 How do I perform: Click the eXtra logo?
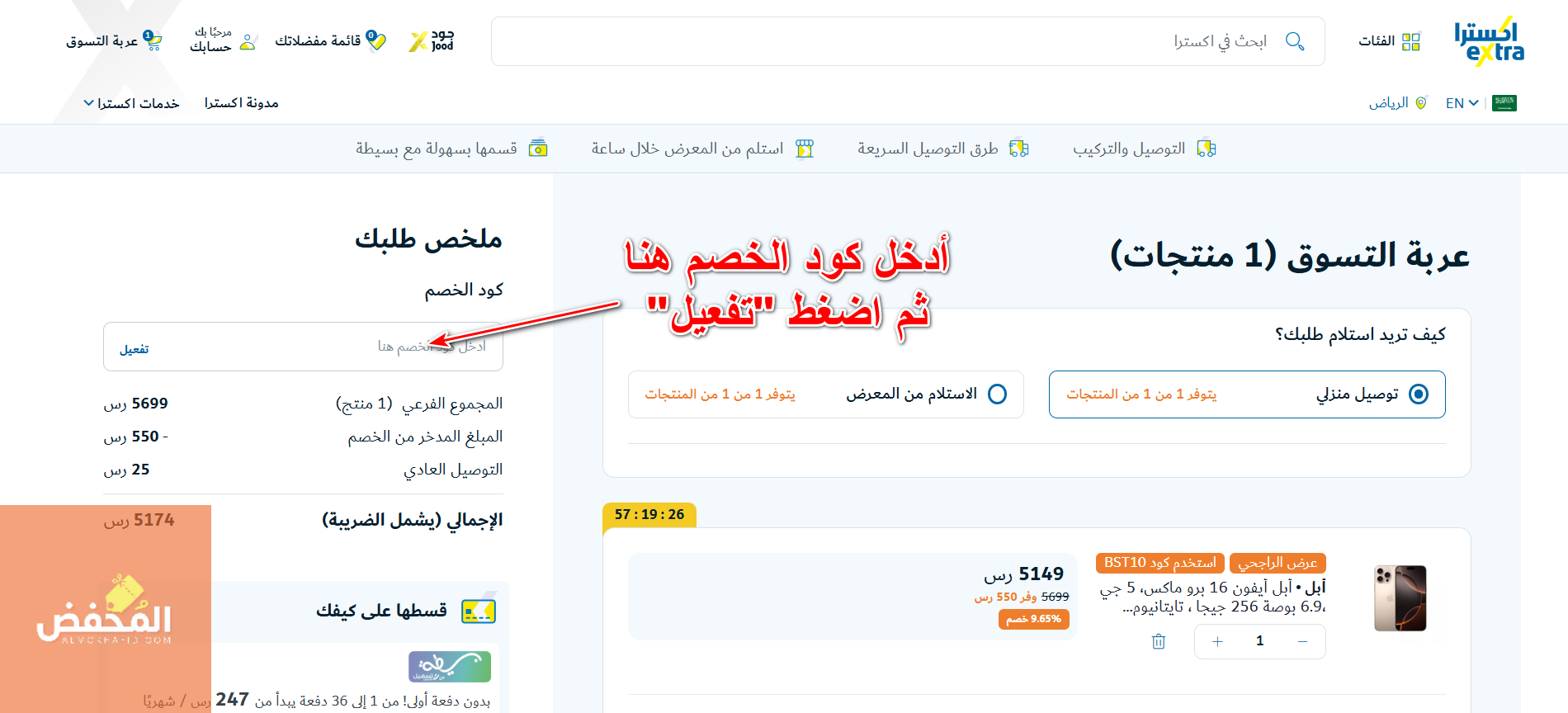point(1489,40)
